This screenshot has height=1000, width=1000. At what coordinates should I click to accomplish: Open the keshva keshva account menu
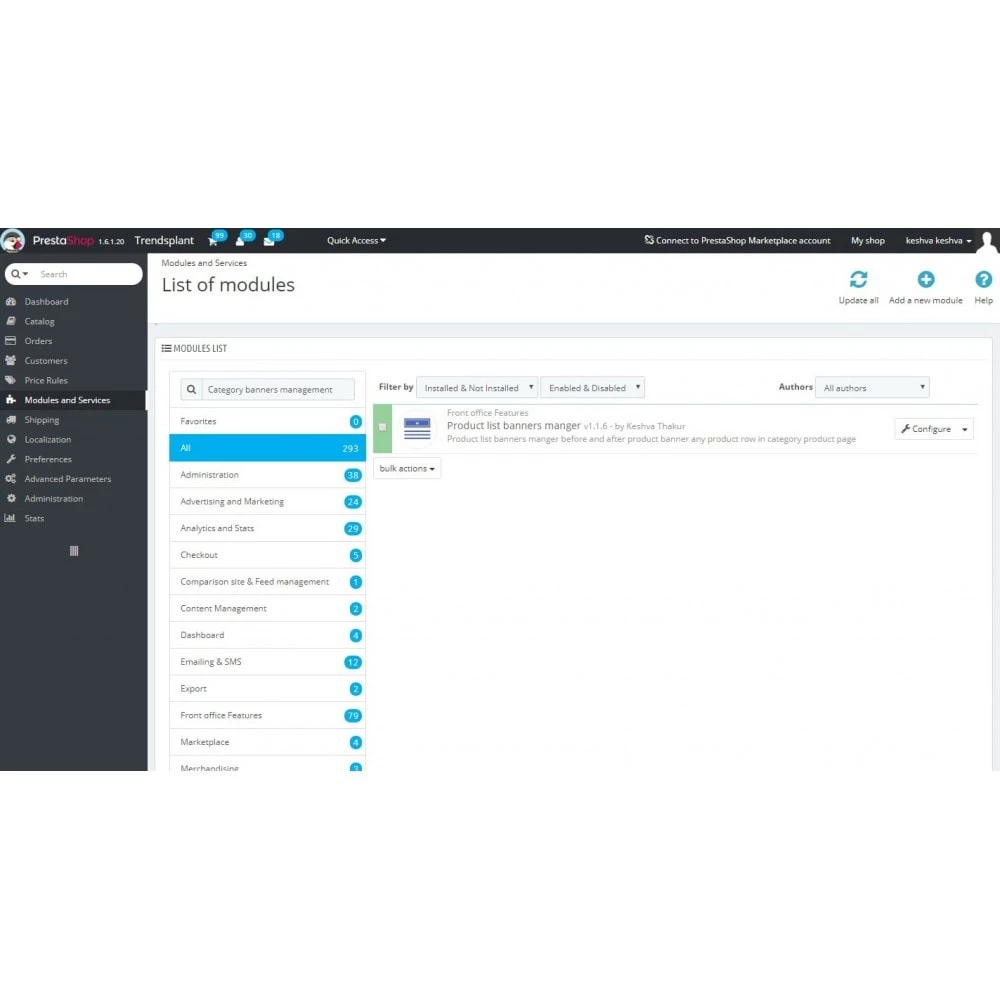(938, 241)
